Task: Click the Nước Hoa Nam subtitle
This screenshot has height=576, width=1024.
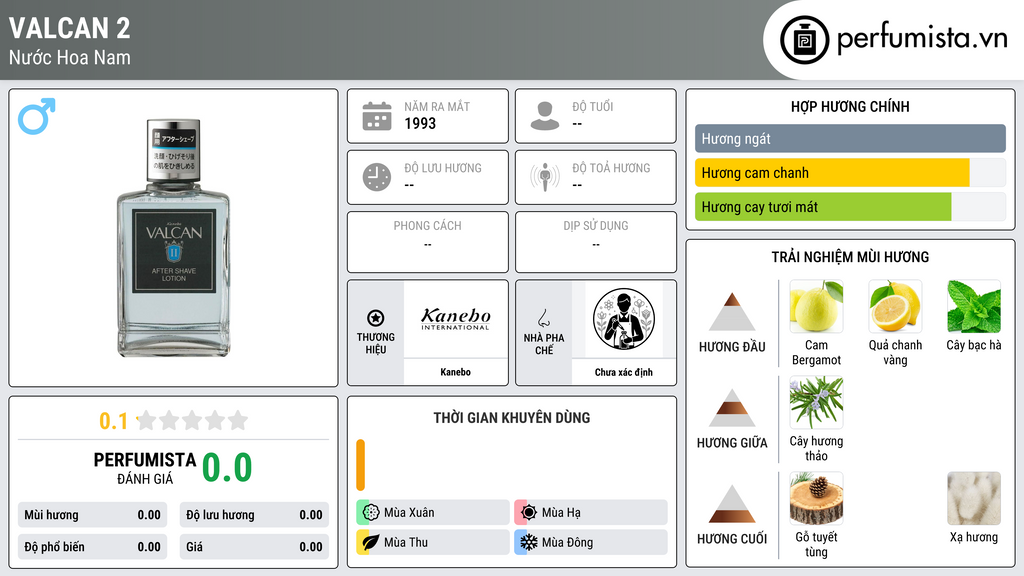Action: (x=69, y=57)
